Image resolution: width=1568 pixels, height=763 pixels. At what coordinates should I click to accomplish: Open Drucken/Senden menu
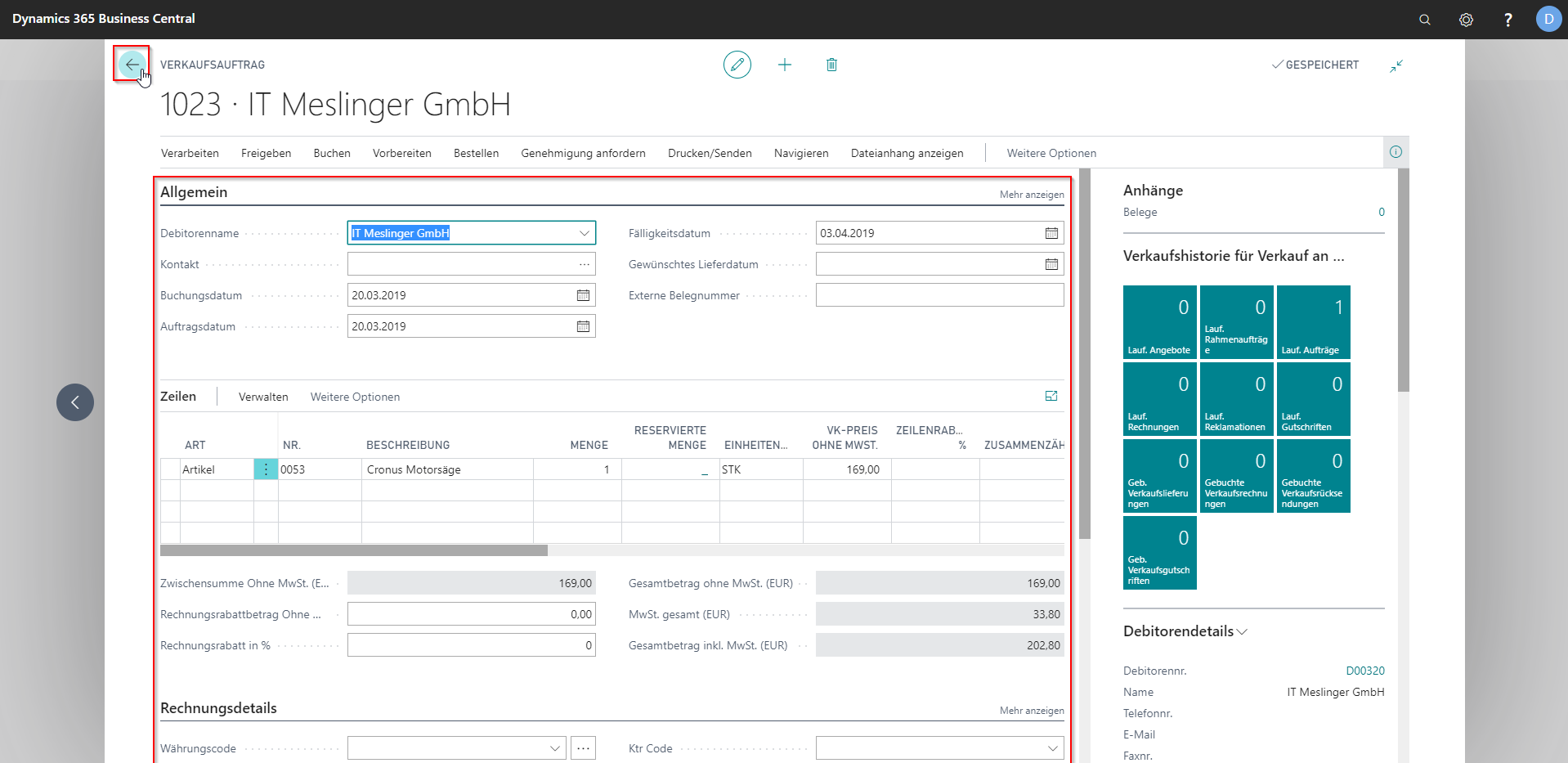click(x=710, y=153)
